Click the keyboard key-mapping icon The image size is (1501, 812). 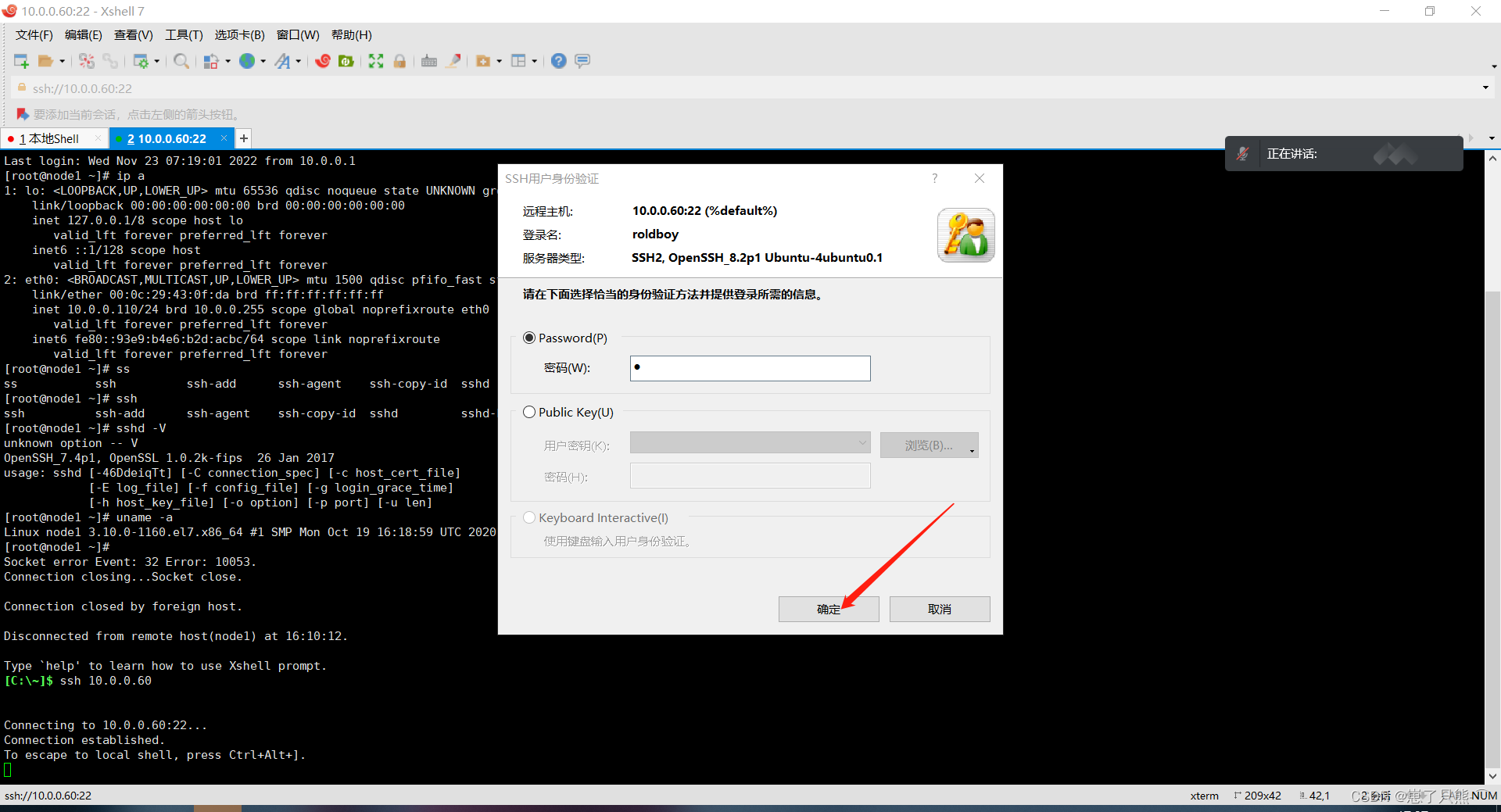pos(429,61)
